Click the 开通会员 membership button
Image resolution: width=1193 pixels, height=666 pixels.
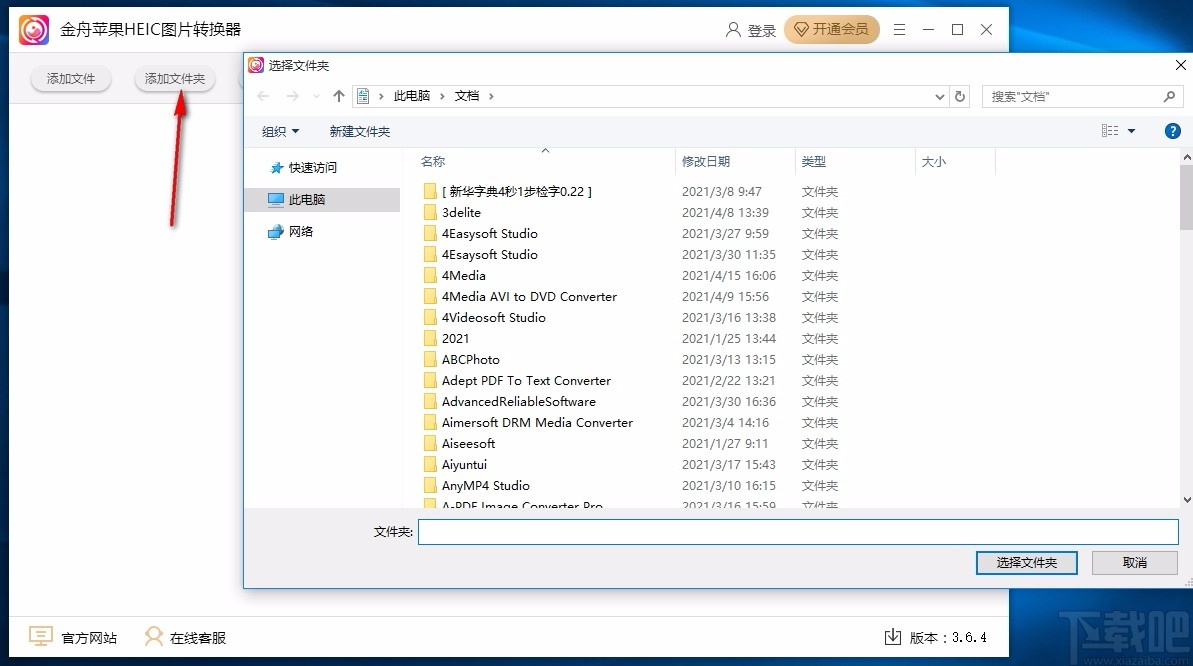tap(832, 30)
